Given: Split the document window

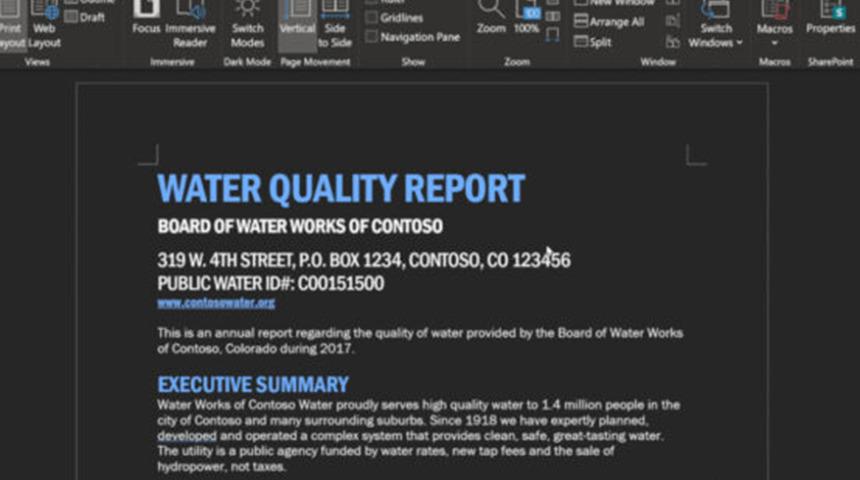Looking at the screenshot, I should click(593, 42).
